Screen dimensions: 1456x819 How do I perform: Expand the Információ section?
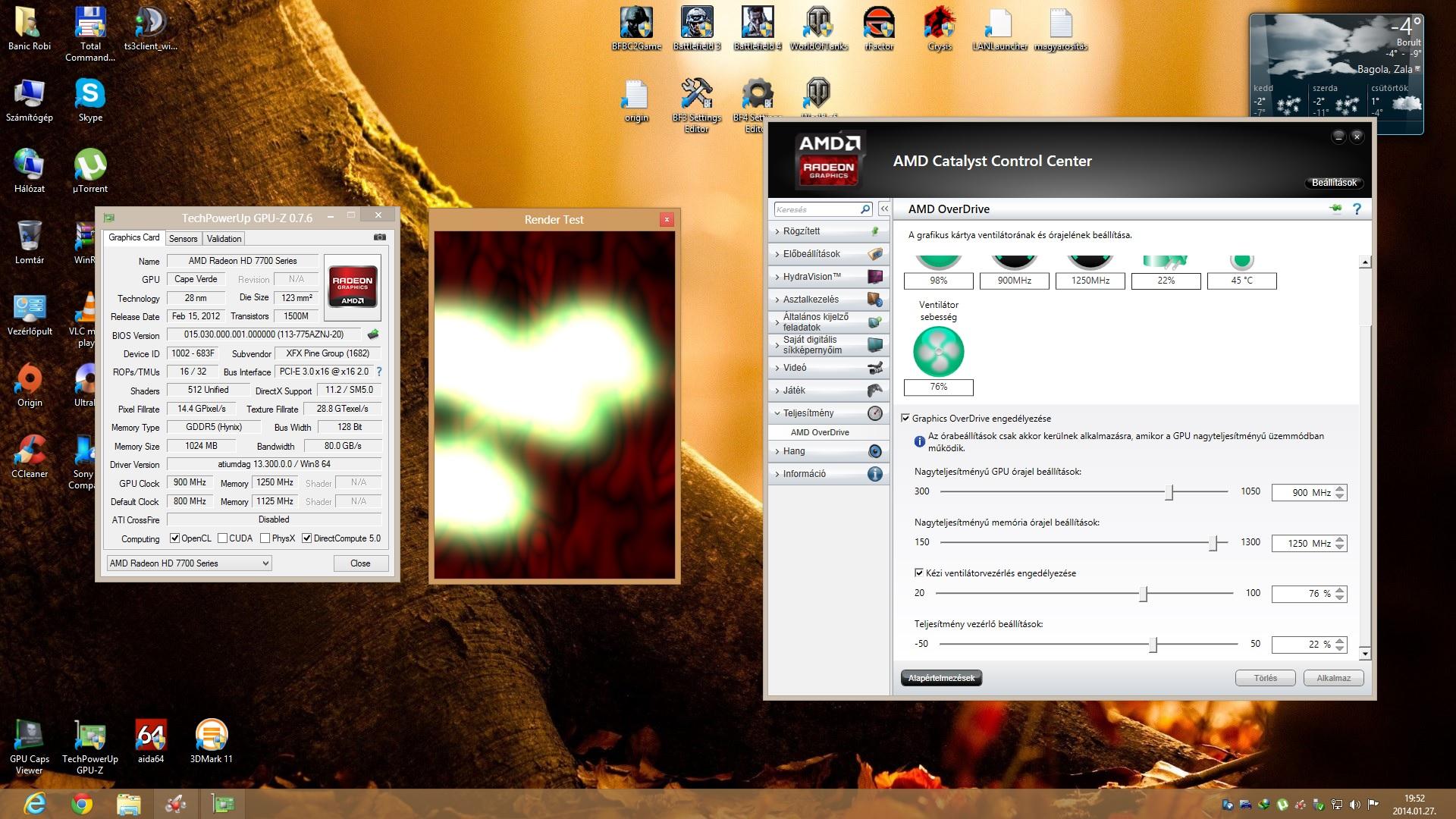pyautogui.click(x=828, y=474)
